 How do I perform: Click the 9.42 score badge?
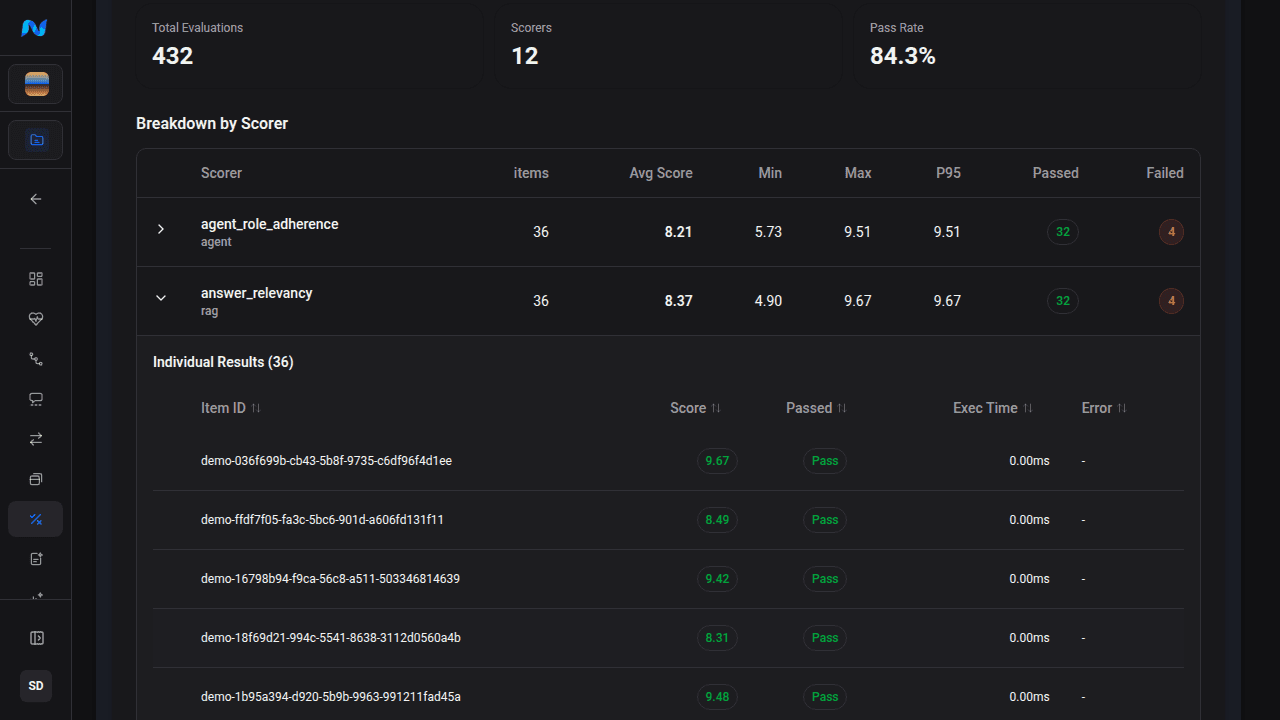click(x=717, y=579)
